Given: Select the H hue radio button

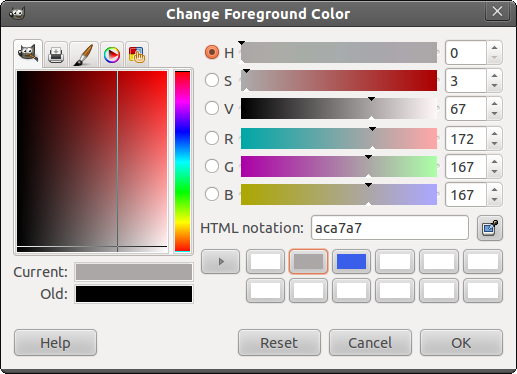Looking at the screenshot, I should [212, 52].
